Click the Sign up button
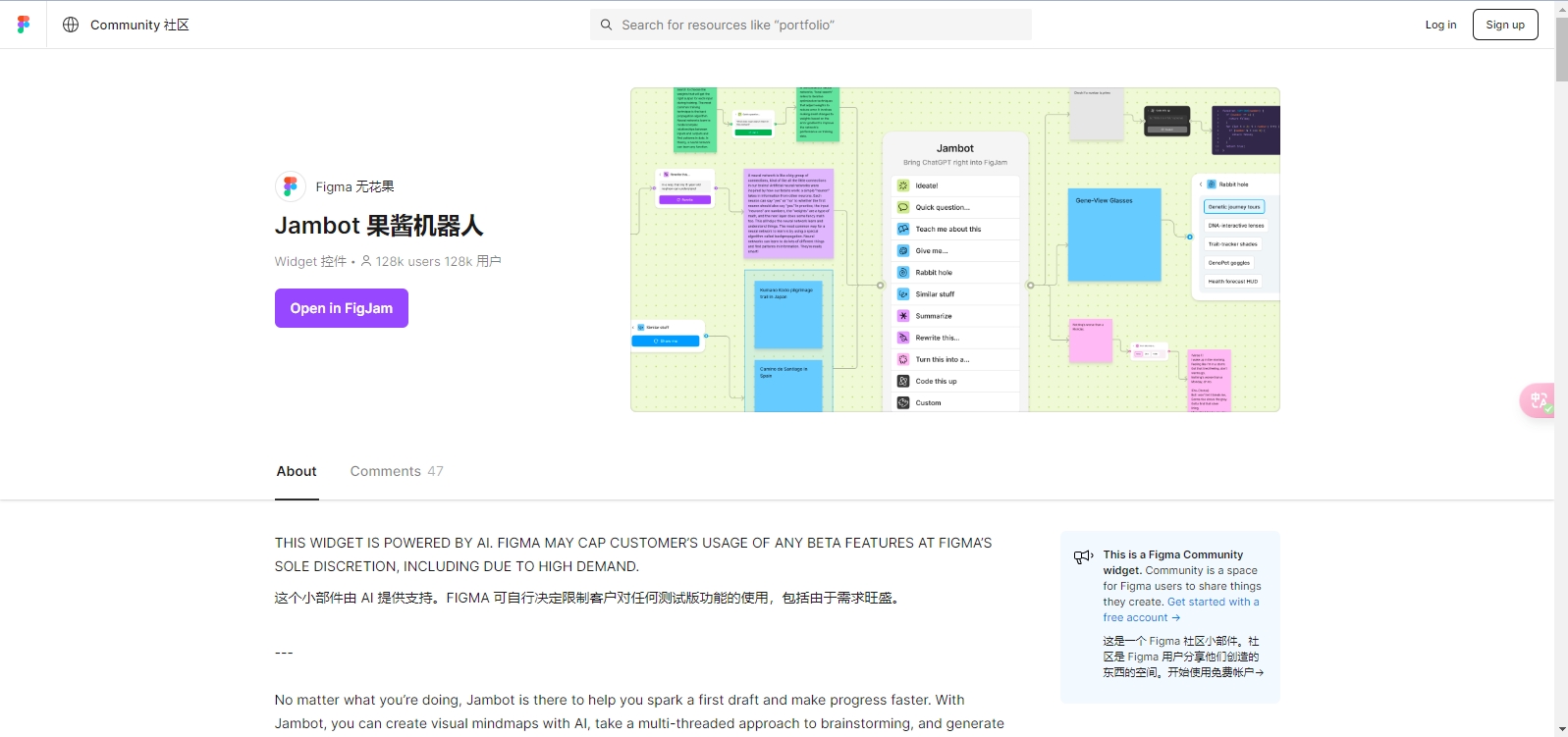This screenshot has height=737, width=1568. 1505,25
